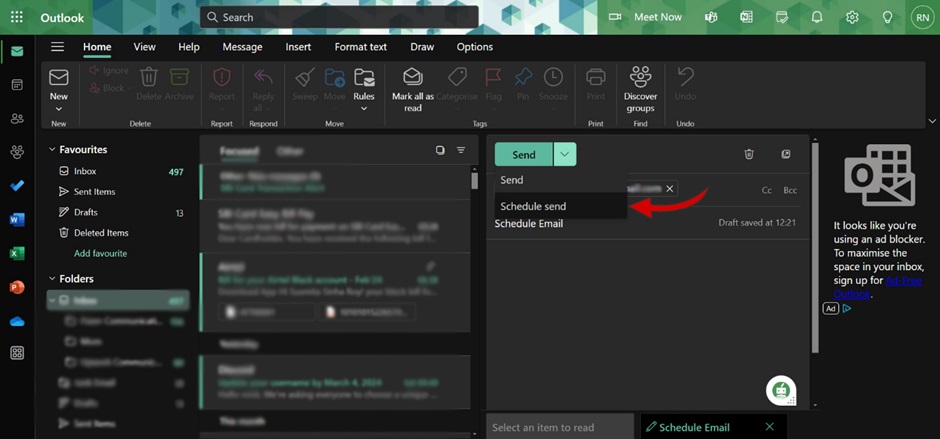Open the Options ribbon tab
The width and height of the screenshot is (940, 439).
pos(475,47)
